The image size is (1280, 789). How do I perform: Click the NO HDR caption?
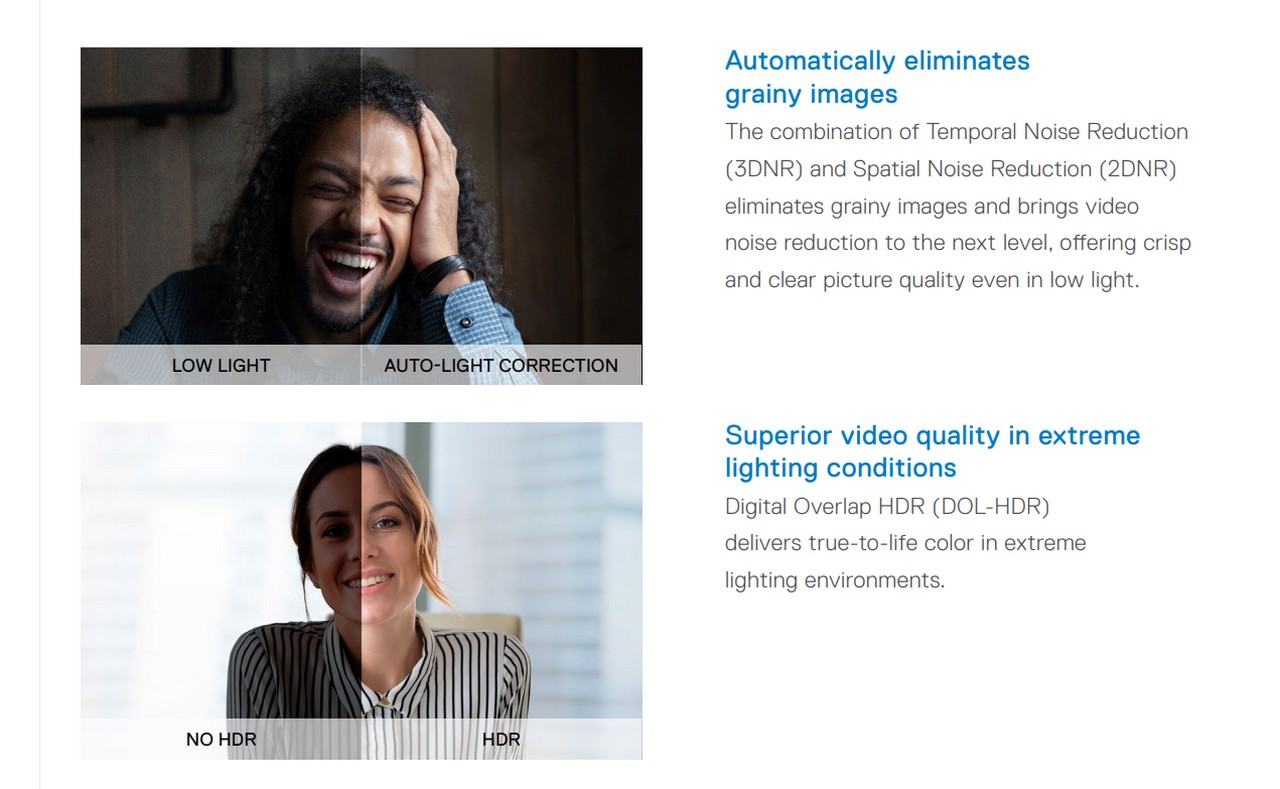point(221,740)
